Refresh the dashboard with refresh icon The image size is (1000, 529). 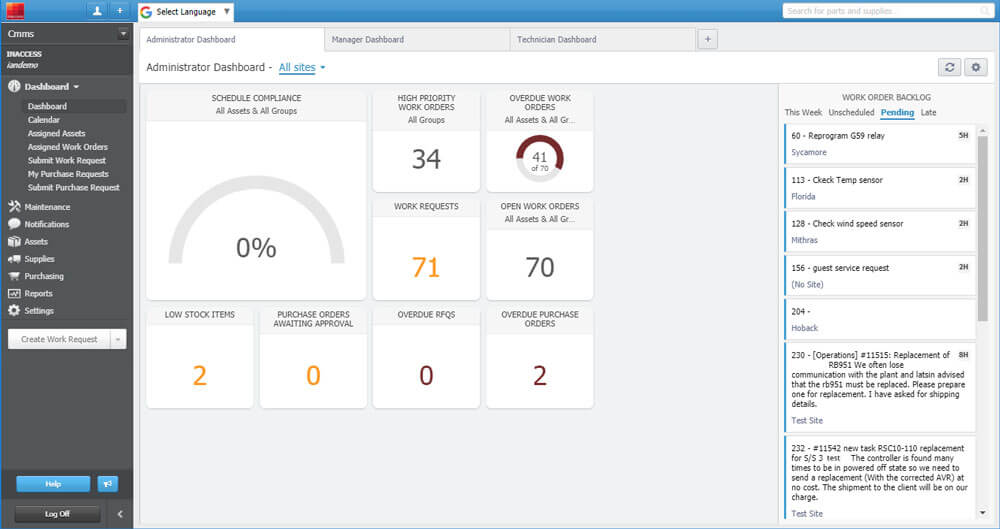click(949, 67)
